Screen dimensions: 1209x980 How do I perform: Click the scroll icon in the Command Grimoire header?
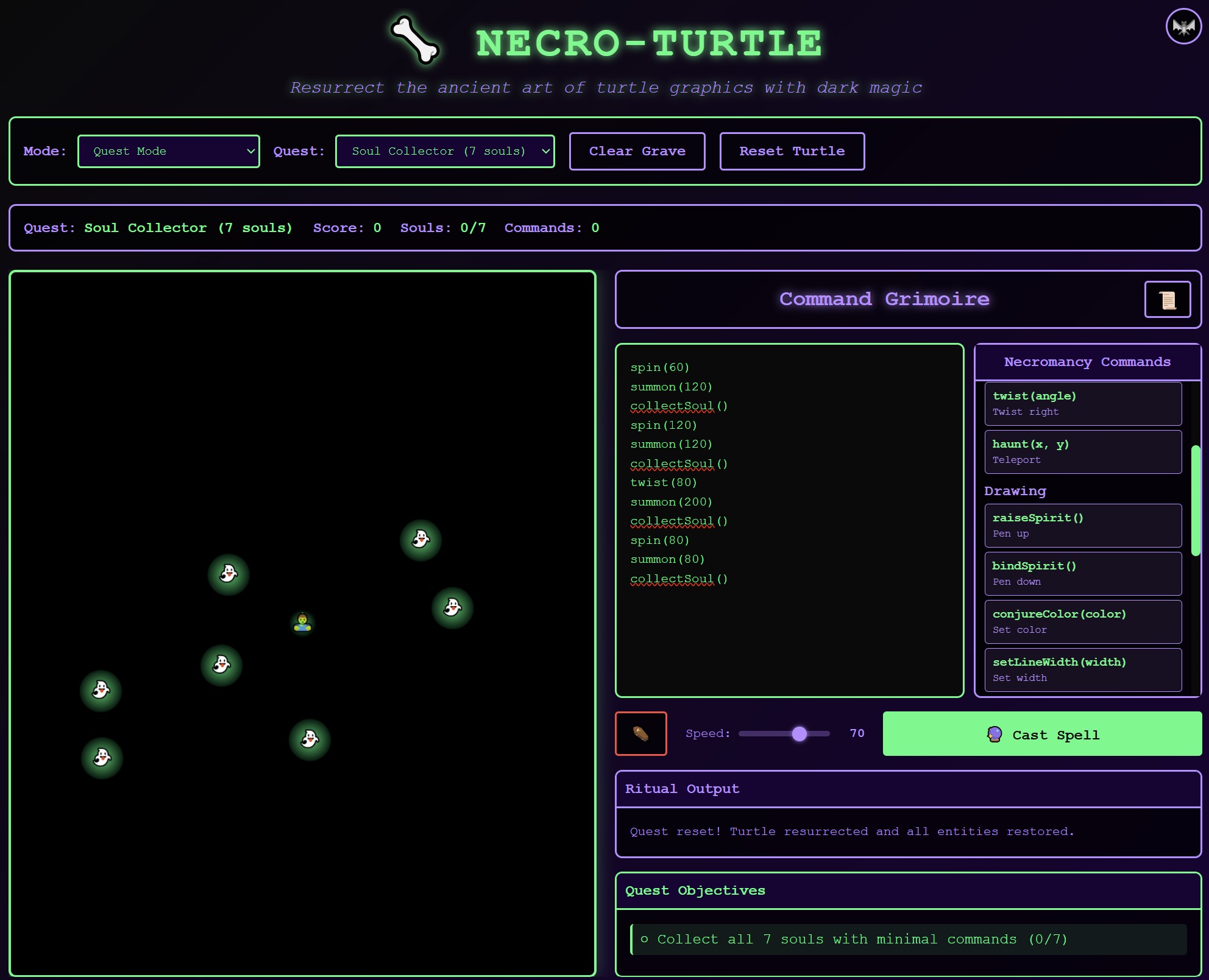coord(1167,300)
